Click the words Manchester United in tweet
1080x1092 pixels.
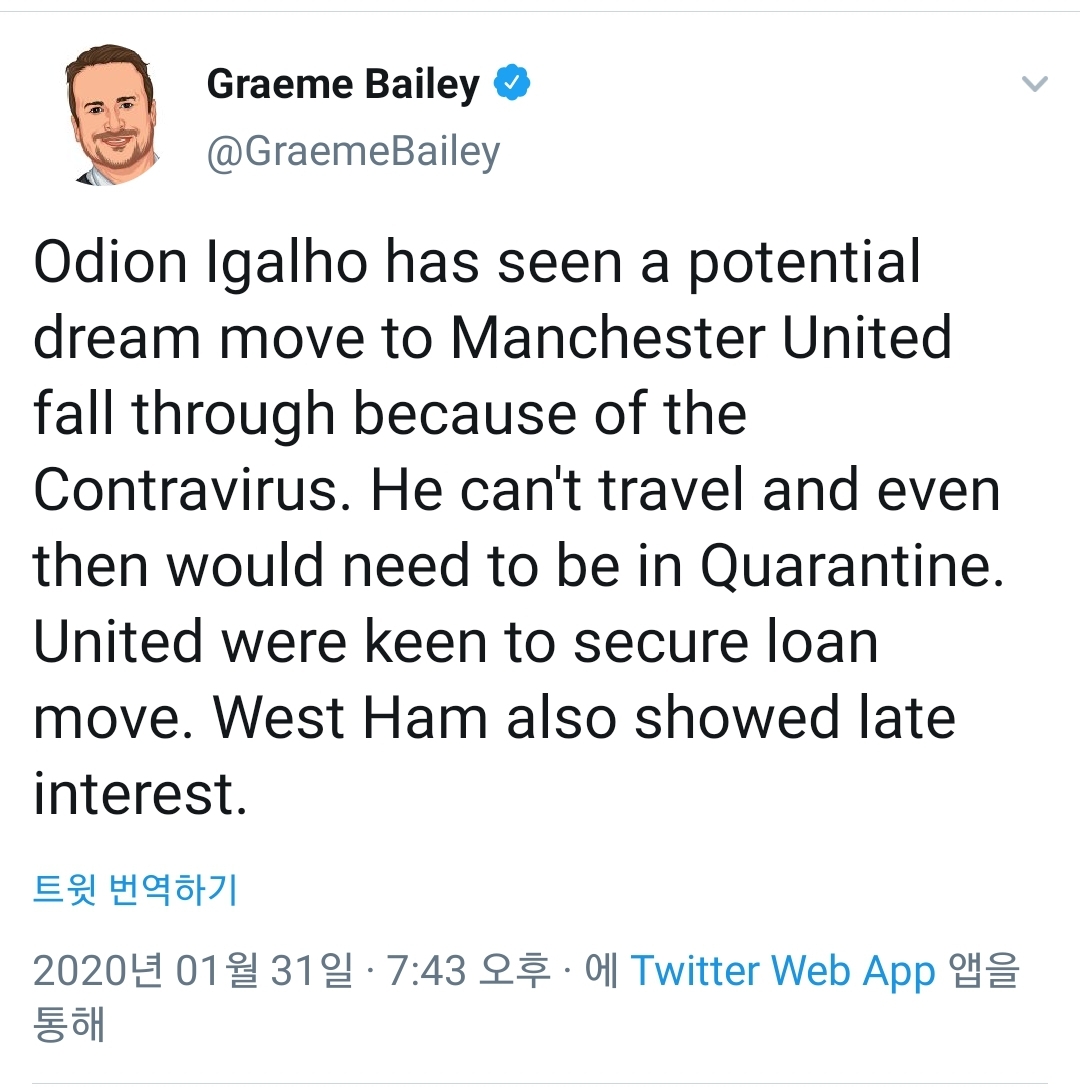701,339
